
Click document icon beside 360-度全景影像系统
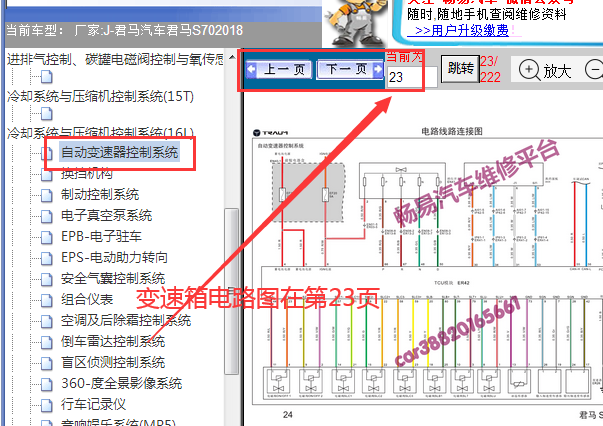tap(47, 384)
